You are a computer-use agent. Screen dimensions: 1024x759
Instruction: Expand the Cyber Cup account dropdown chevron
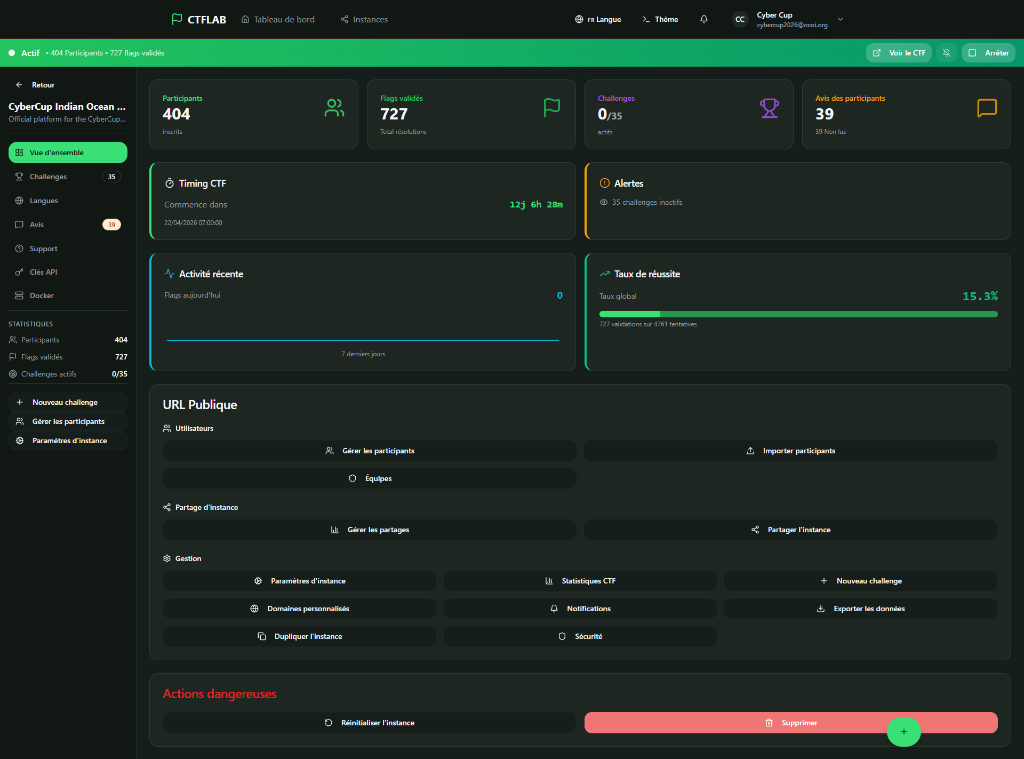click(x=840, y=20)
